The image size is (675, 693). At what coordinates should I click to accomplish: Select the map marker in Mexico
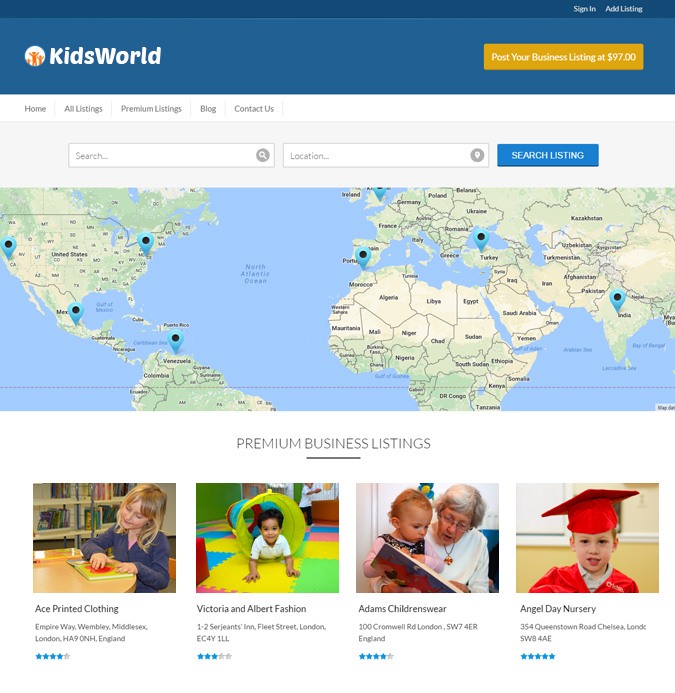point(76,313)
